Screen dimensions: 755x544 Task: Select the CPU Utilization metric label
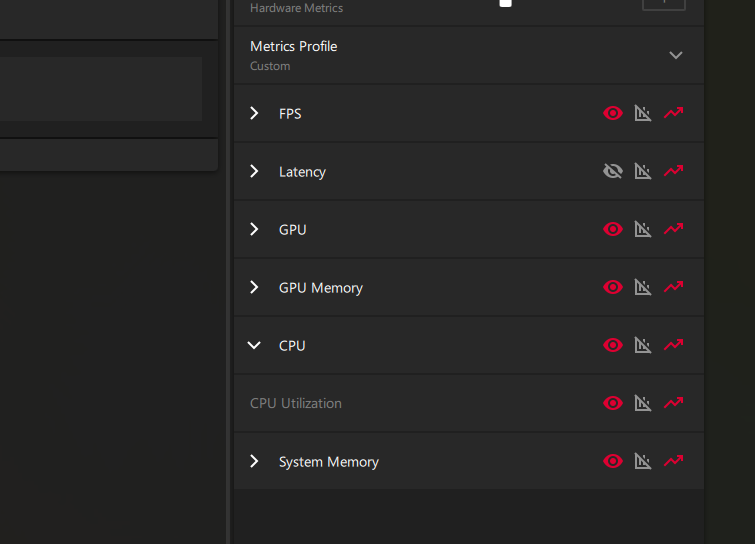296,403
